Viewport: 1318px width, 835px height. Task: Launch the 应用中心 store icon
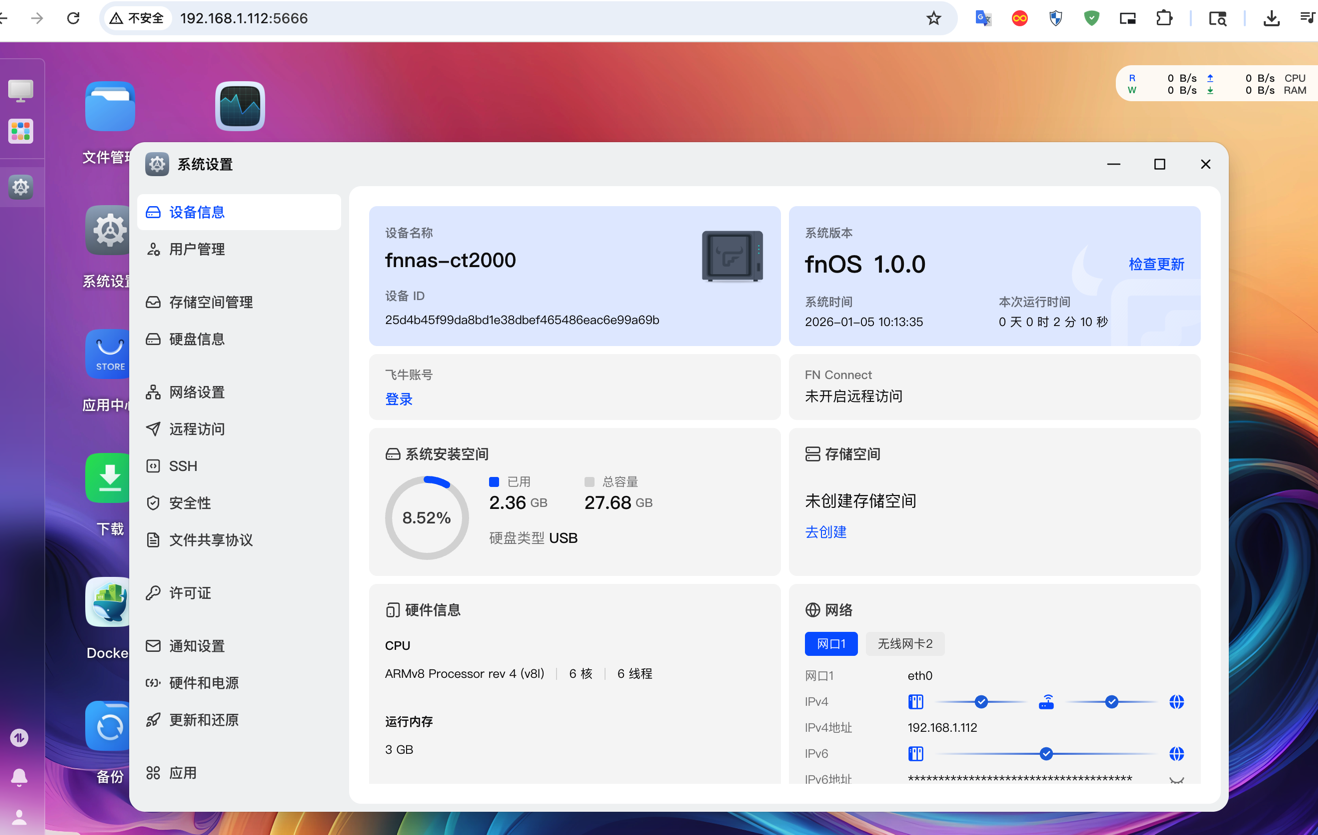[108, 355]
